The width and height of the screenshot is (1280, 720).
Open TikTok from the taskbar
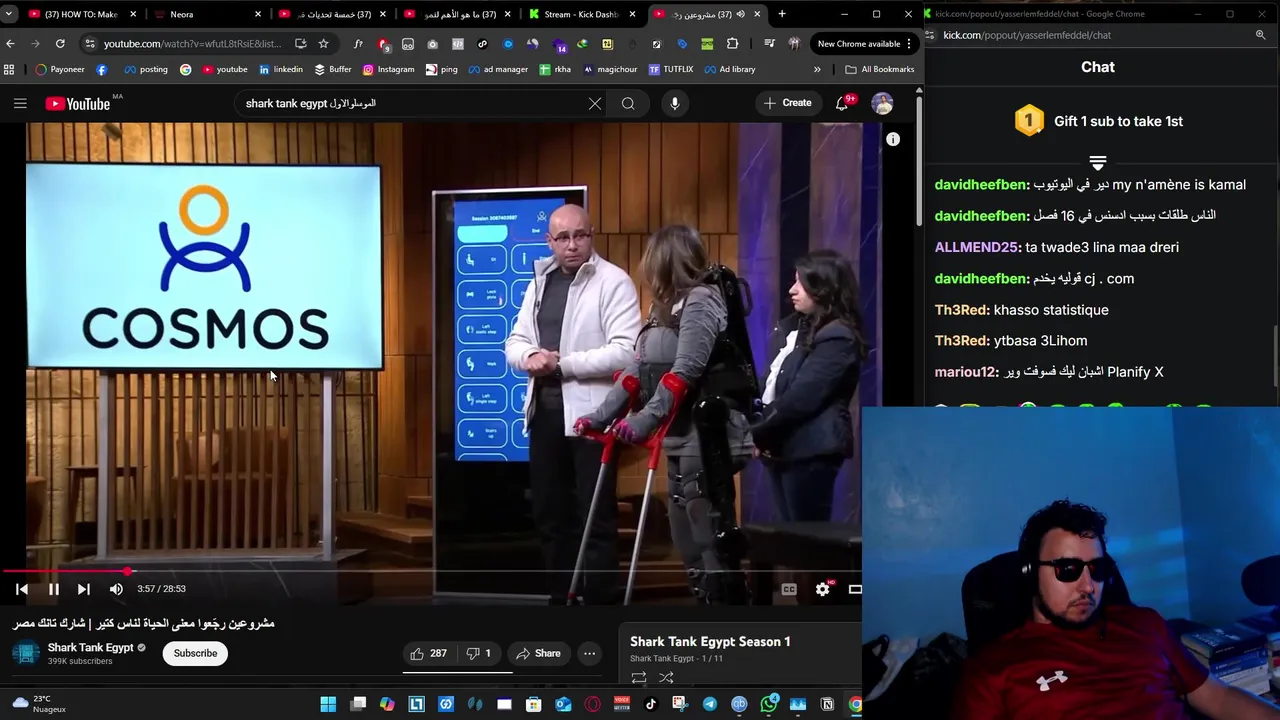pyautogui.click(x=651, y=704)
